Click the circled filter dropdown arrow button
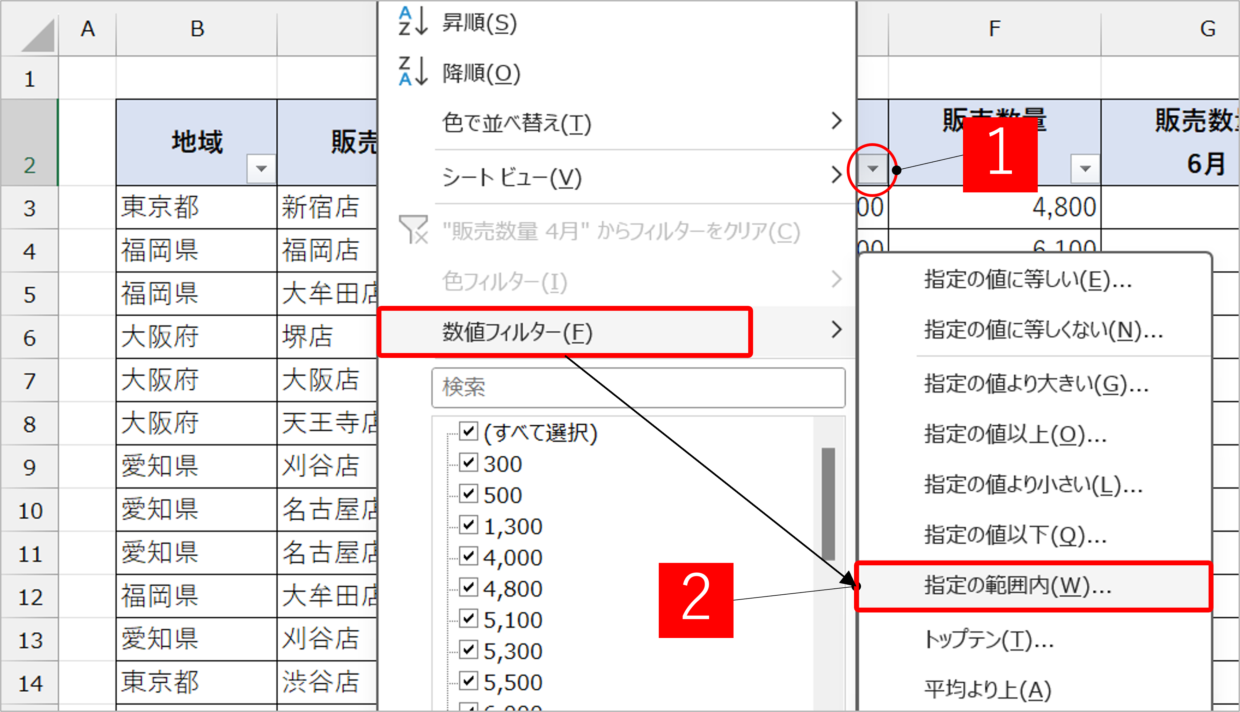 point(873,169)
